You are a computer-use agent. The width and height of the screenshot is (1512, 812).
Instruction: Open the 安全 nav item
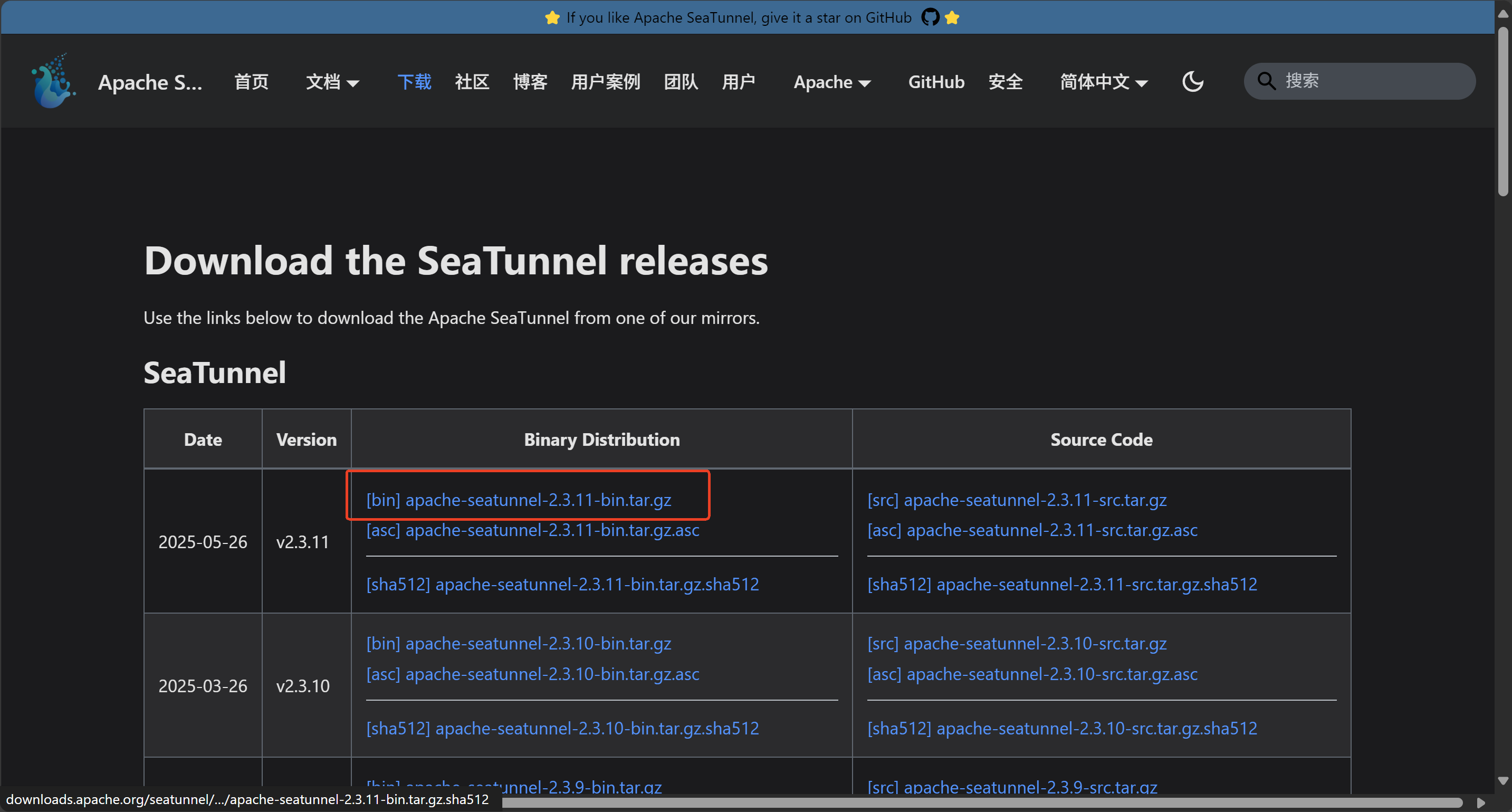[x=1005, y=82]
